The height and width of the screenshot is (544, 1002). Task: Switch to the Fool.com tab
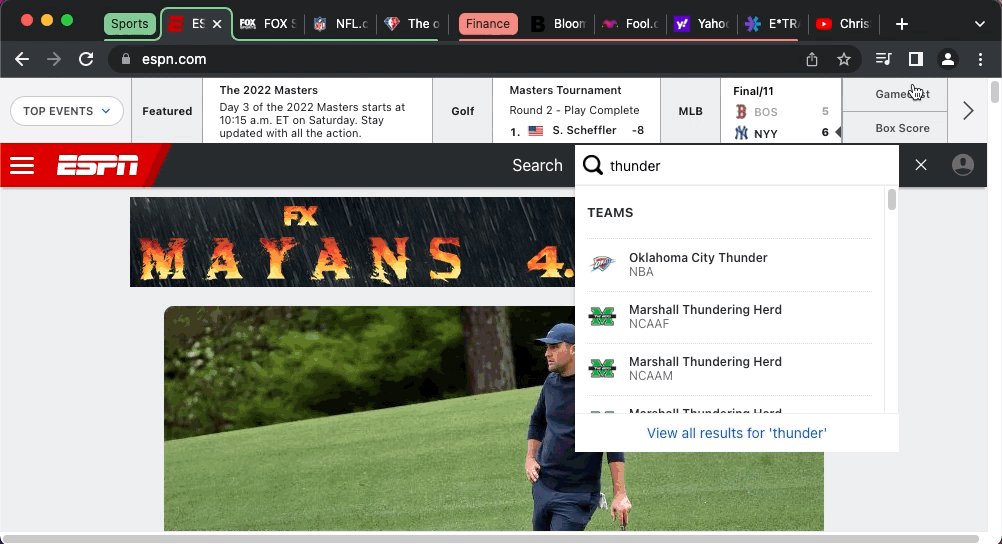[630, 24]
